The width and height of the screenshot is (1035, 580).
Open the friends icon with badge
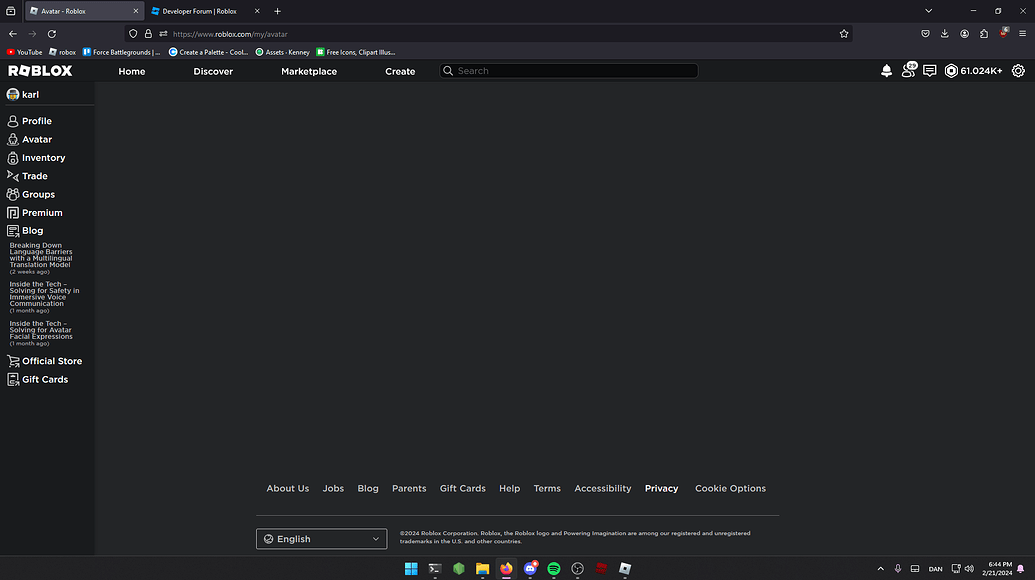click(909, 70)
